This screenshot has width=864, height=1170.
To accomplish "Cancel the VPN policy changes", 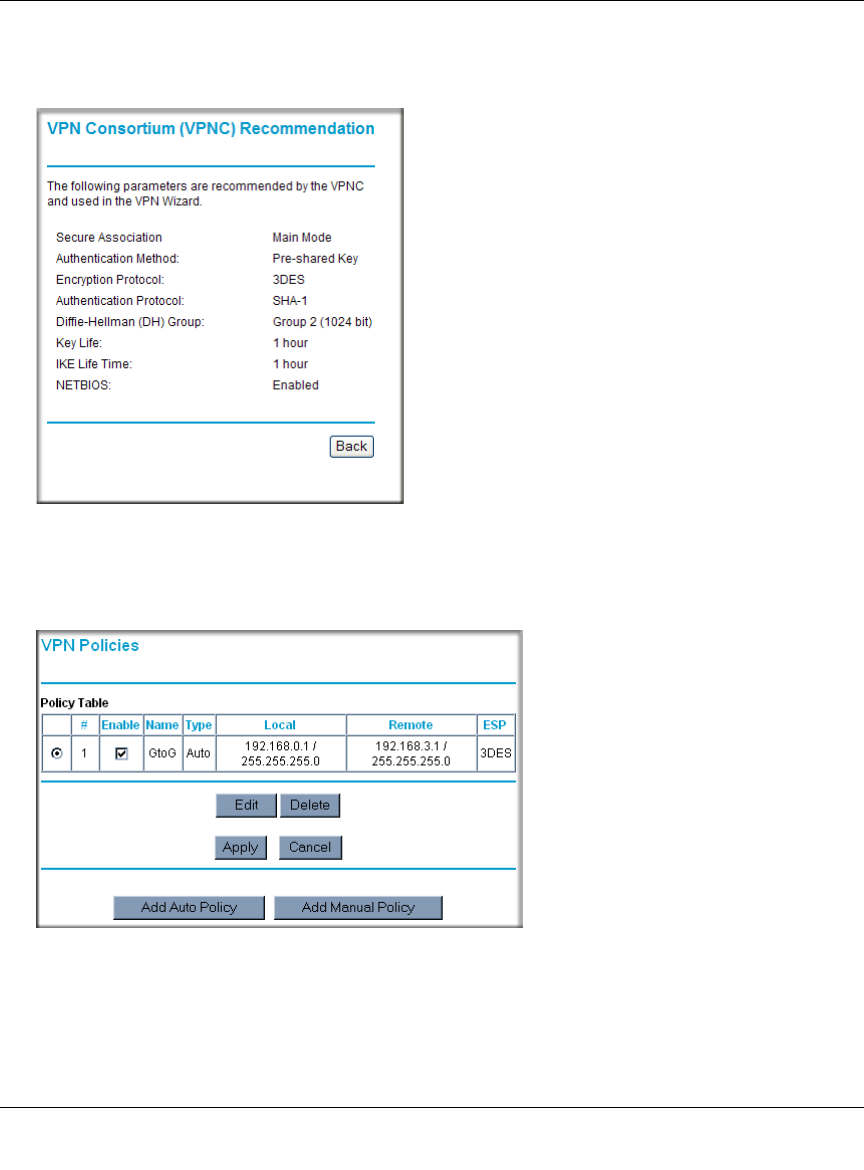I will (x=310, y=848).
